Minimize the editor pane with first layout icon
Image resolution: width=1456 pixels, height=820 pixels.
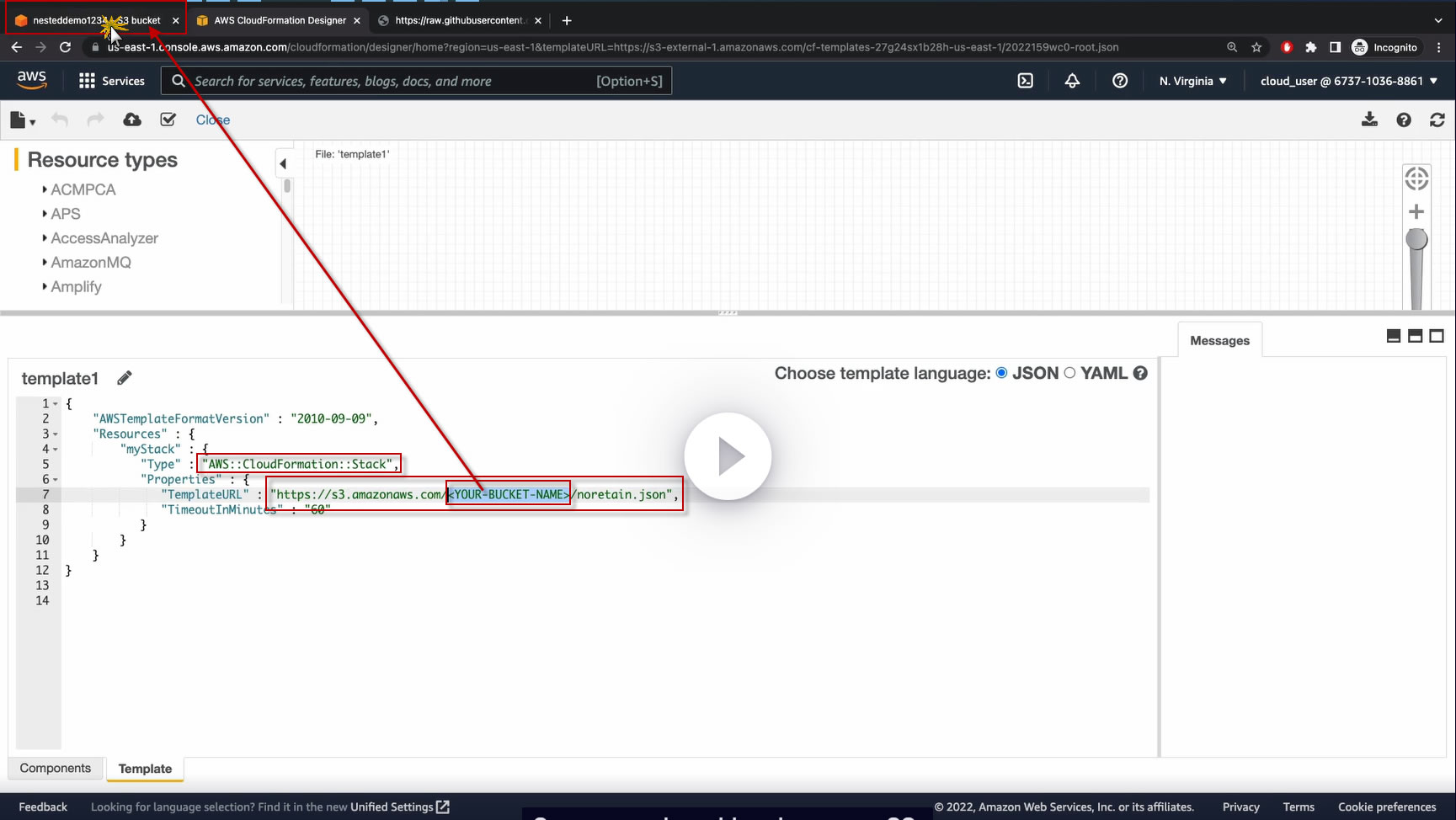click(x=1394, y=336)
